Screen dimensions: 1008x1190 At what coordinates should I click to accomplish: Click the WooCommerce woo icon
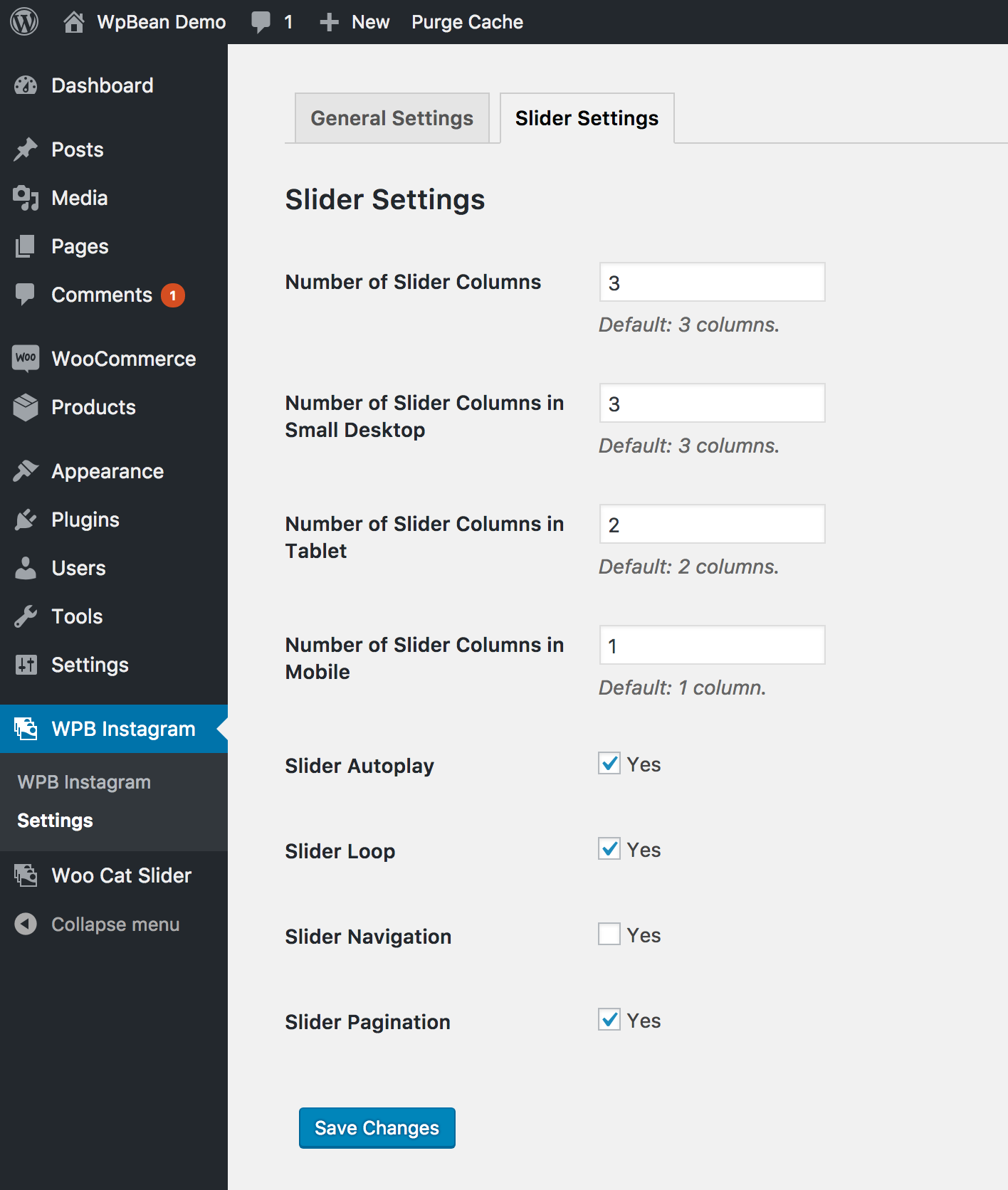pos(26,357)
